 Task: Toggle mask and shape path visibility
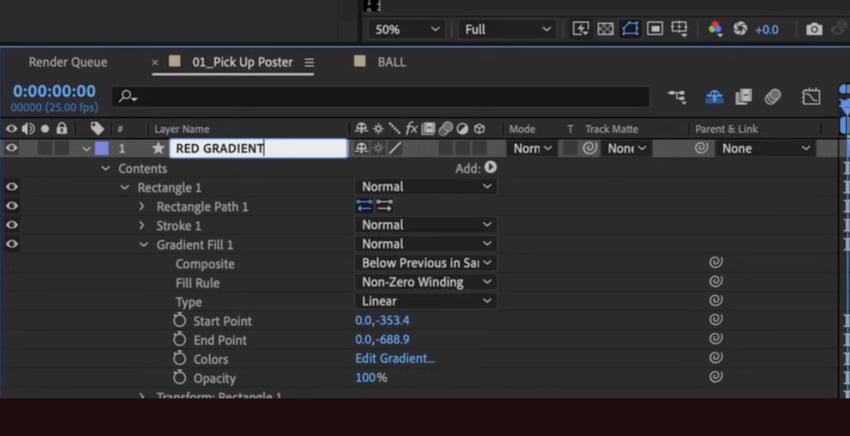630,29
